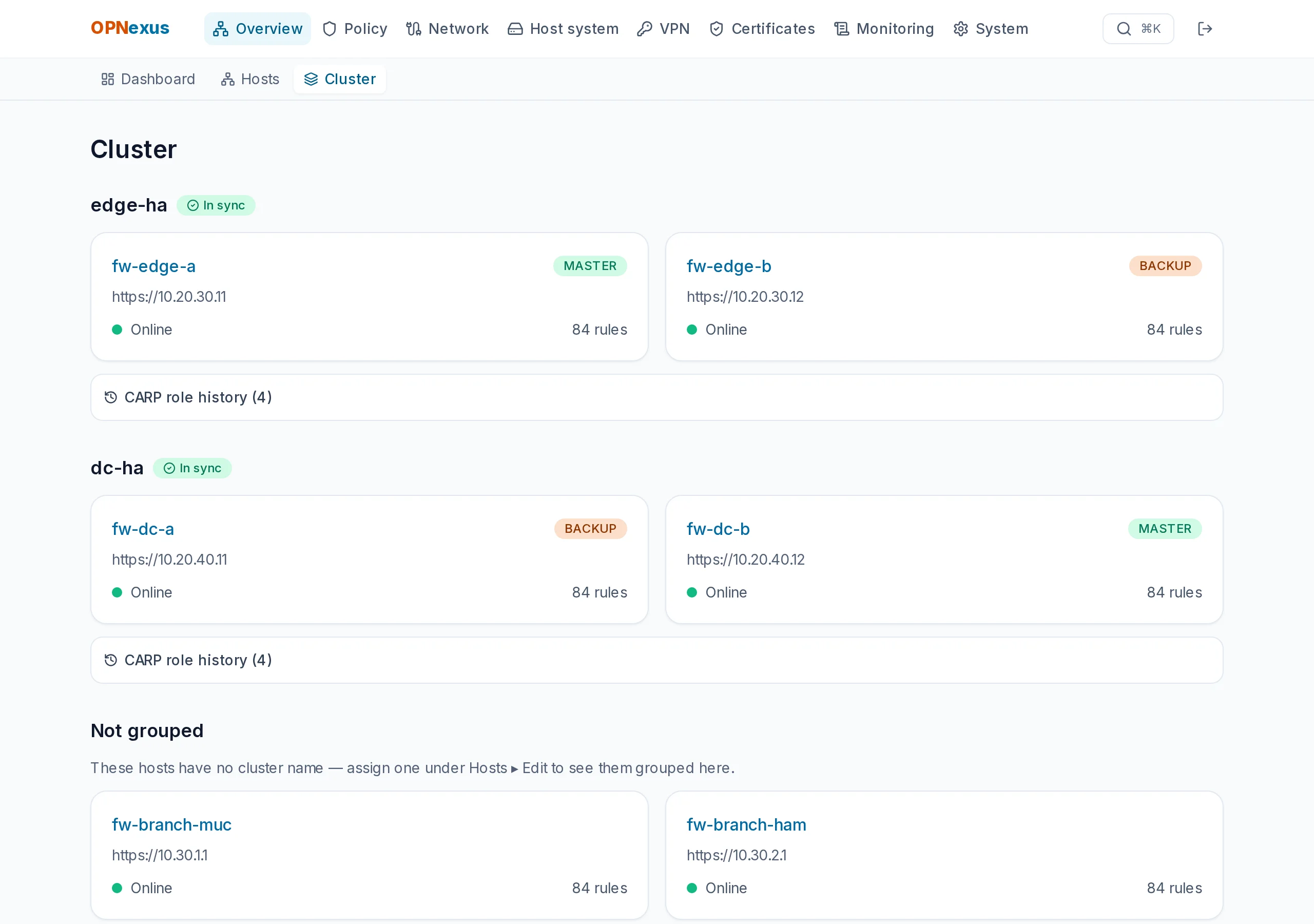This screenshot has width=1314, height=924.
Task: Open the search ⌘K box
Action: [1138, 29]
